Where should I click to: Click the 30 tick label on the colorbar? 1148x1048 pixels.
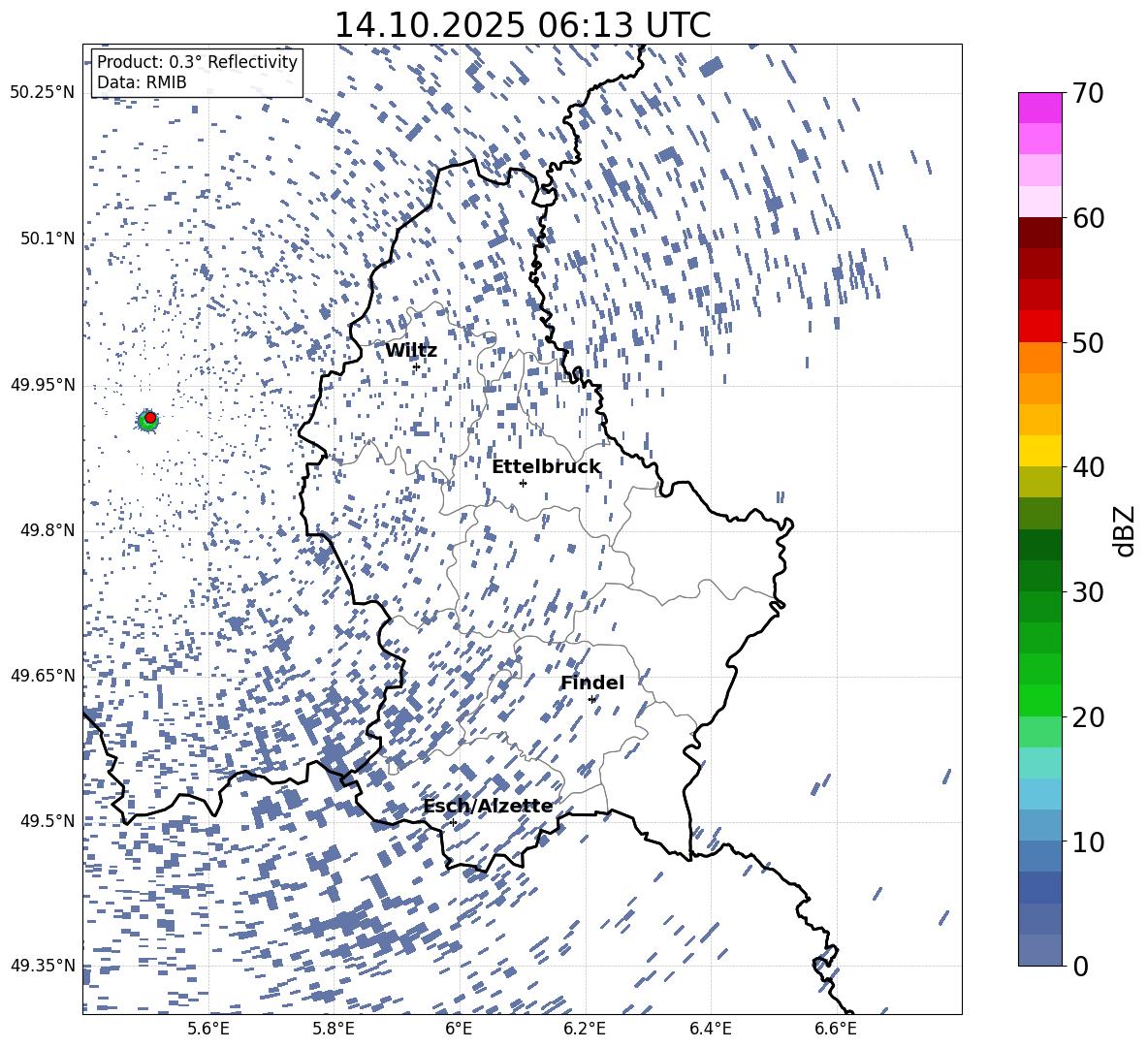click(1088, 592)
